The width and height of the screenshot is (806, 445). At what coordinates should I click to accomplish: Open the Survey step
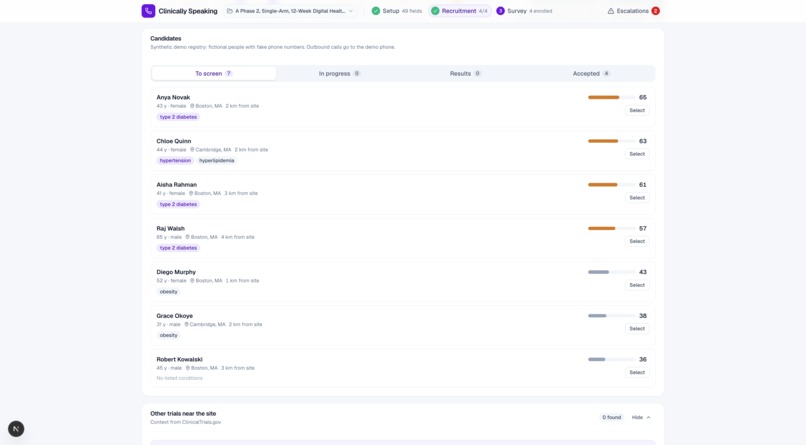pyautogui.click(x=524, y=11)
